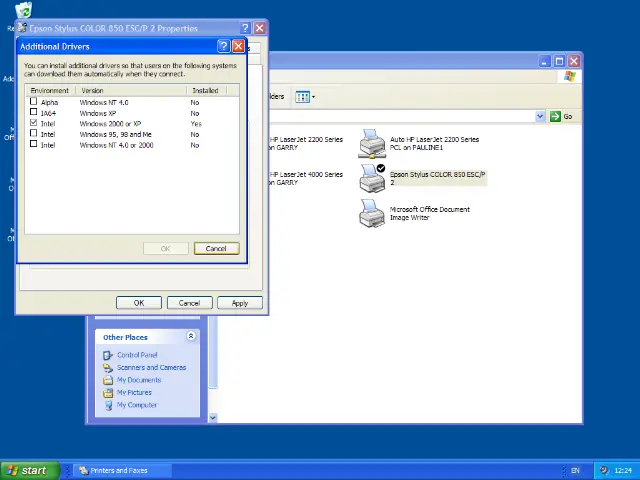The image size is (640, 480).
Task: Click the system tray icon beside the clock
Action: pos(604,470)
